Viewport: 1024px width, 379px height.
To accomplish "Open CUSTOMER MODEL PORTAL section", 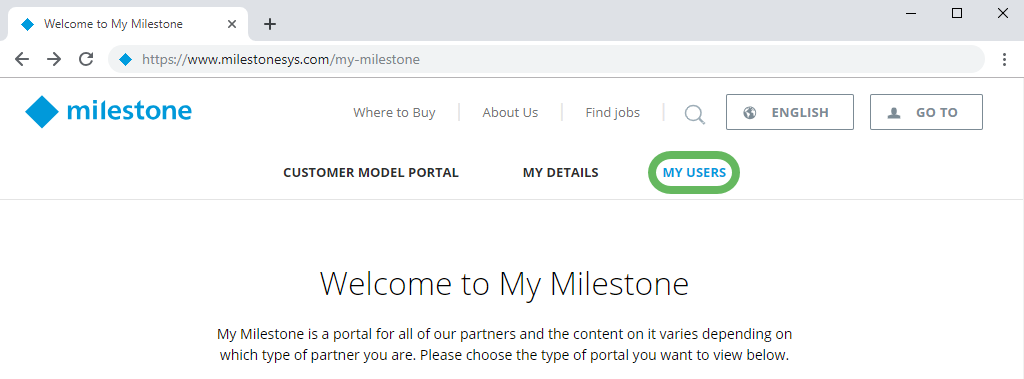I will click(x=371, y=173).
